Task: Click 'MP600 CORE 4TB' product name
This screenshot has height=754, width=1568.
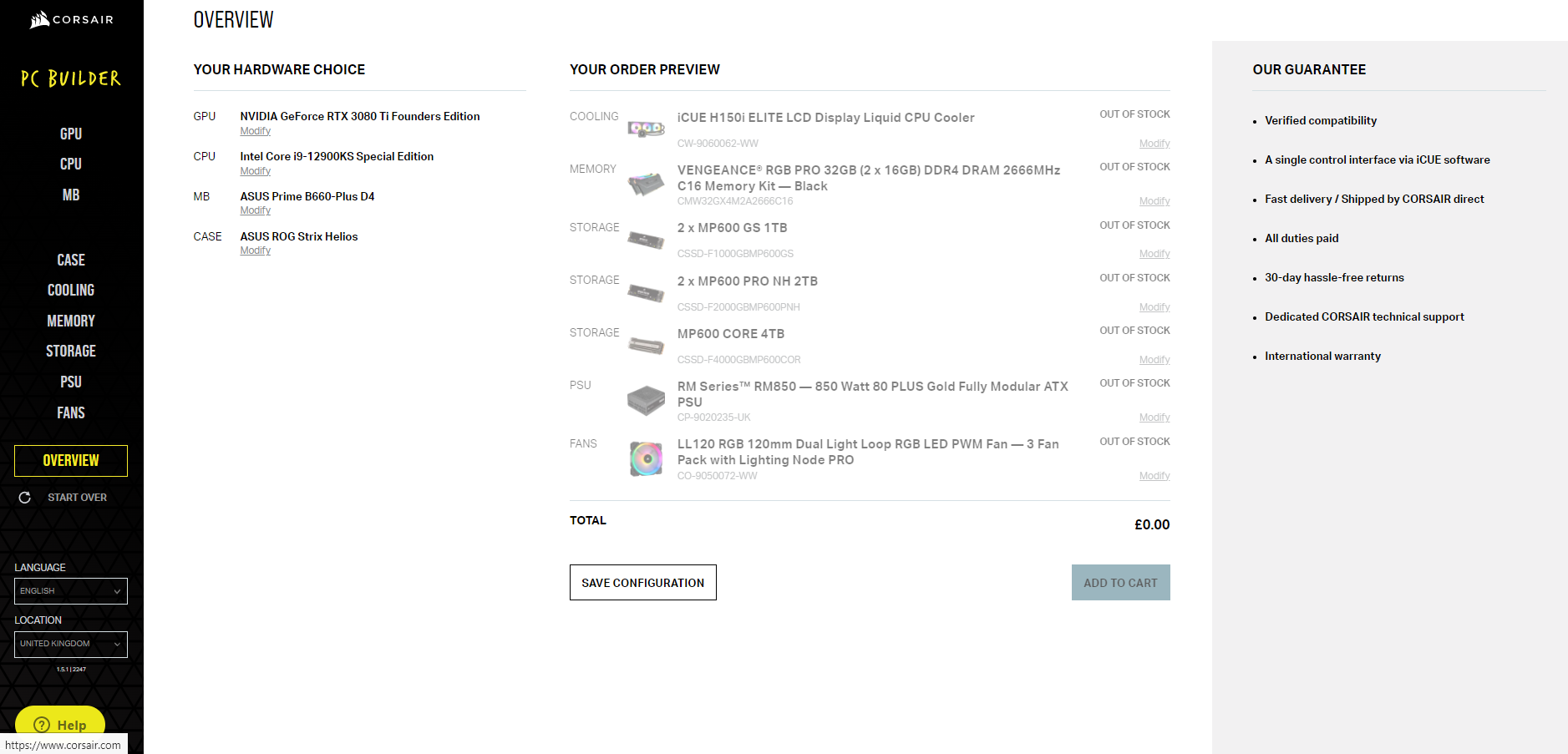Action: coord(731,334)
